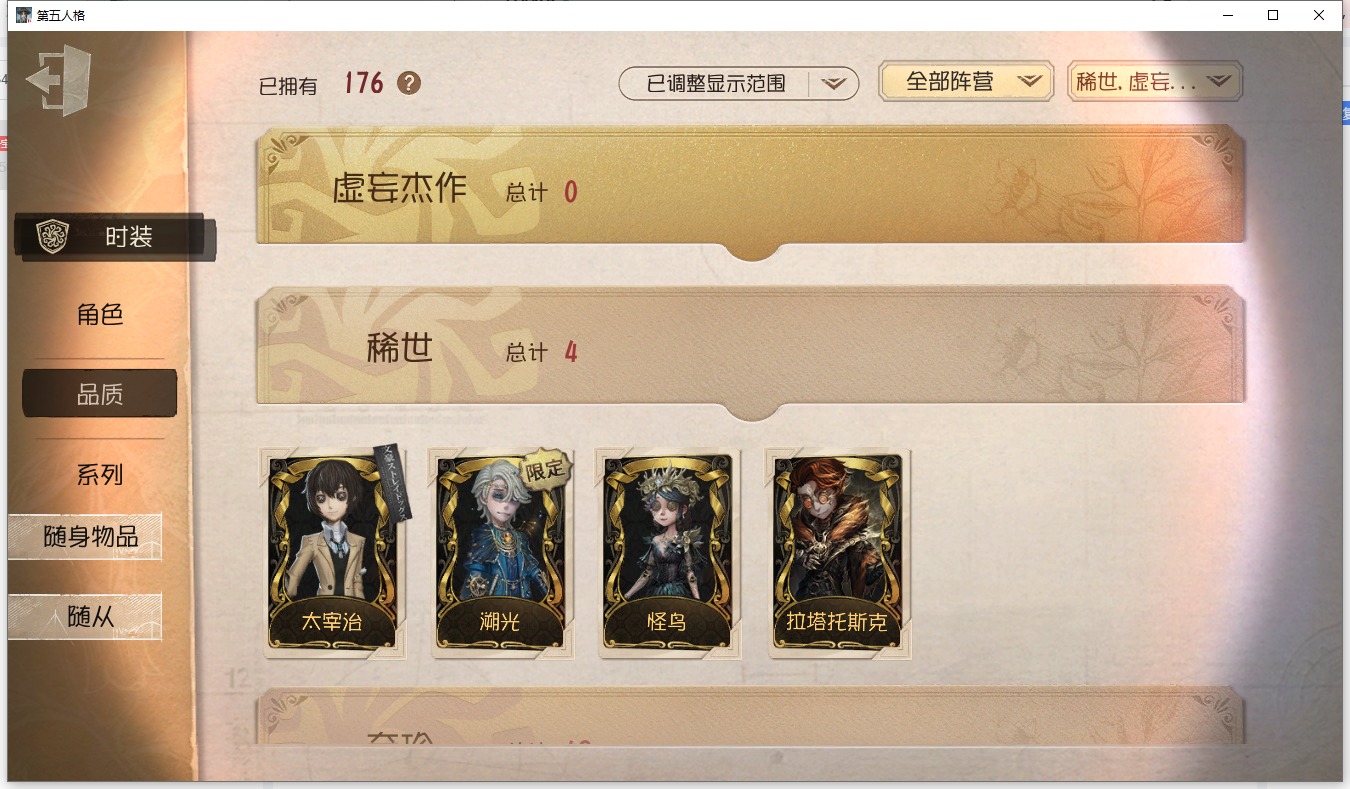Open the 全部阵营 faction dropdown

[x=966, y=82]
